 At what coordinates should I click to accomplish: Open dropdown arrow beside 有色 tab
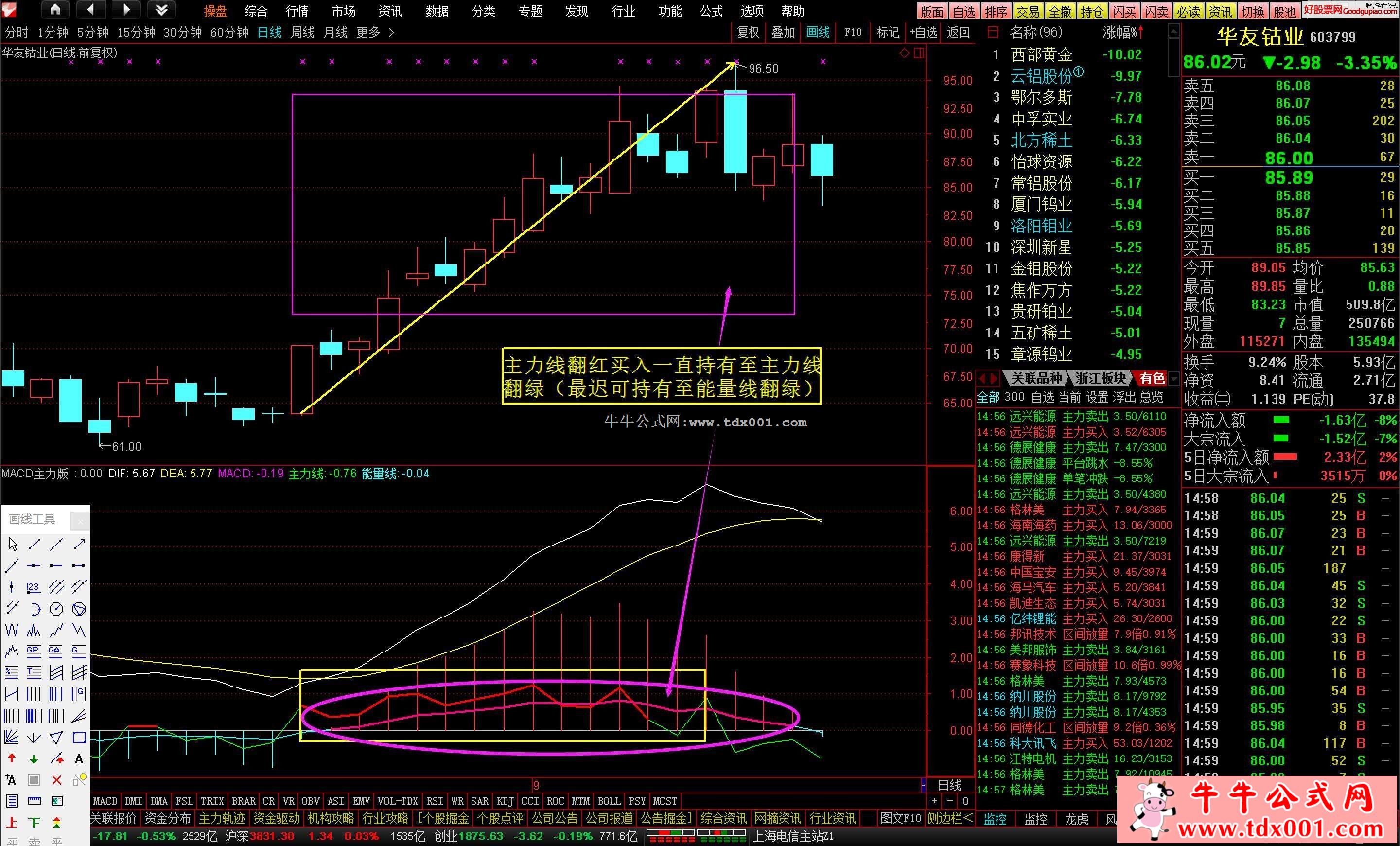pyautogui.click(x=1174, y=378)
